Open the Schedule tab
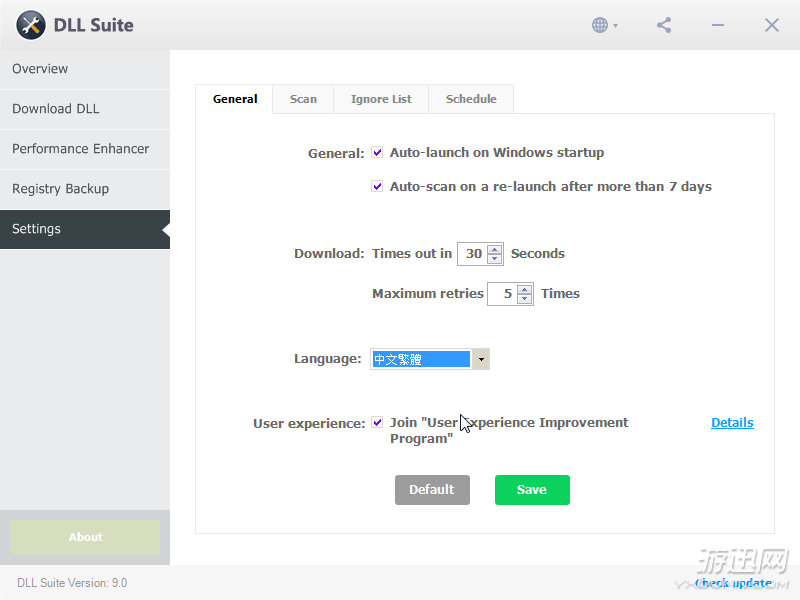800x600 pixels. point(471,99)
